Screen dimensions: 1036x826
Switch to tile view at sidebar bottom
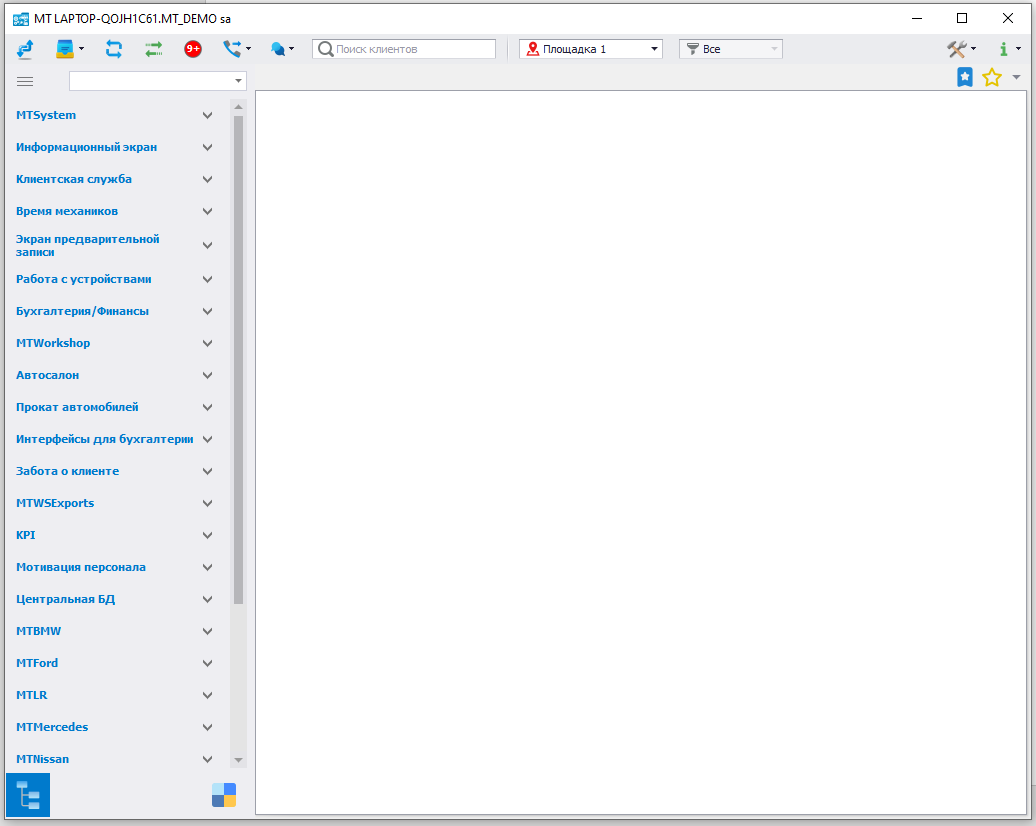click(x=224, y=795)
